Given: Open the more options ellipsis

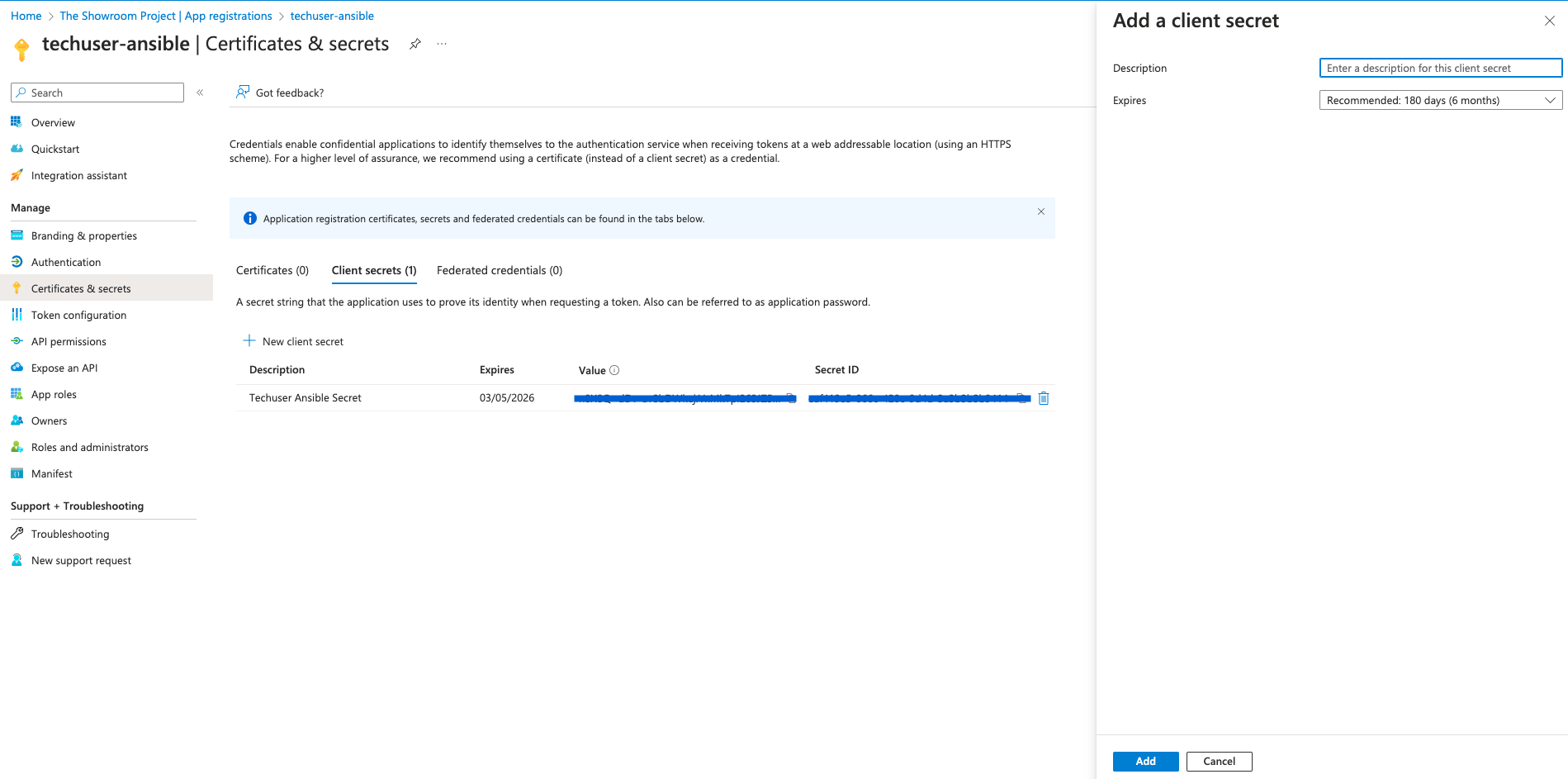Looking at the screenshot, I should pos(442,44).
